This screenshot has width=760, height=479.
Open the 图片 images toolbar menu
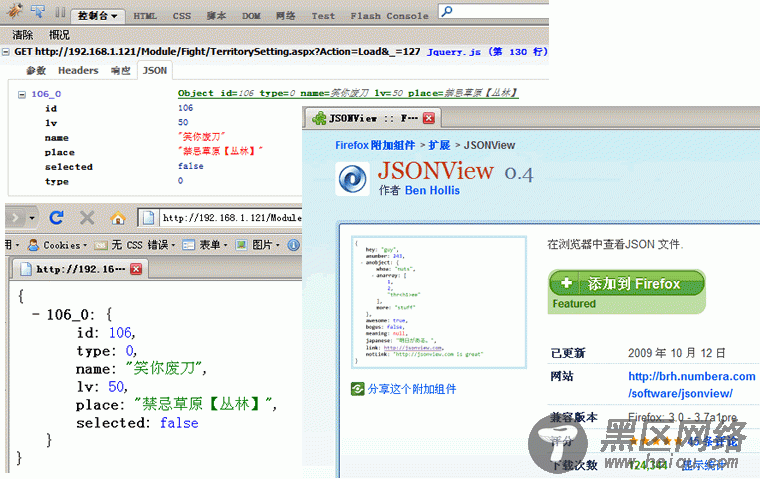point(257,245)
